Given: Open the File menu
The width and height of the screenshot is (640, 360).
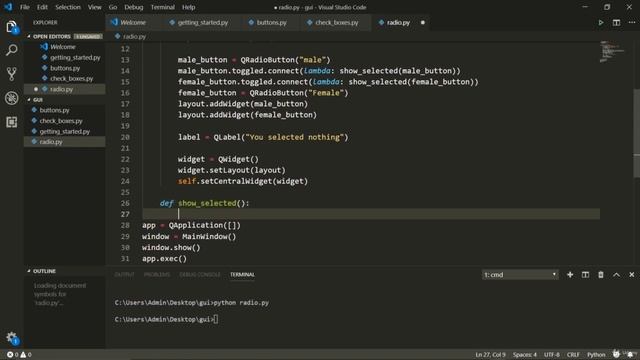Looking at the screenshot, I should [24, 7].
